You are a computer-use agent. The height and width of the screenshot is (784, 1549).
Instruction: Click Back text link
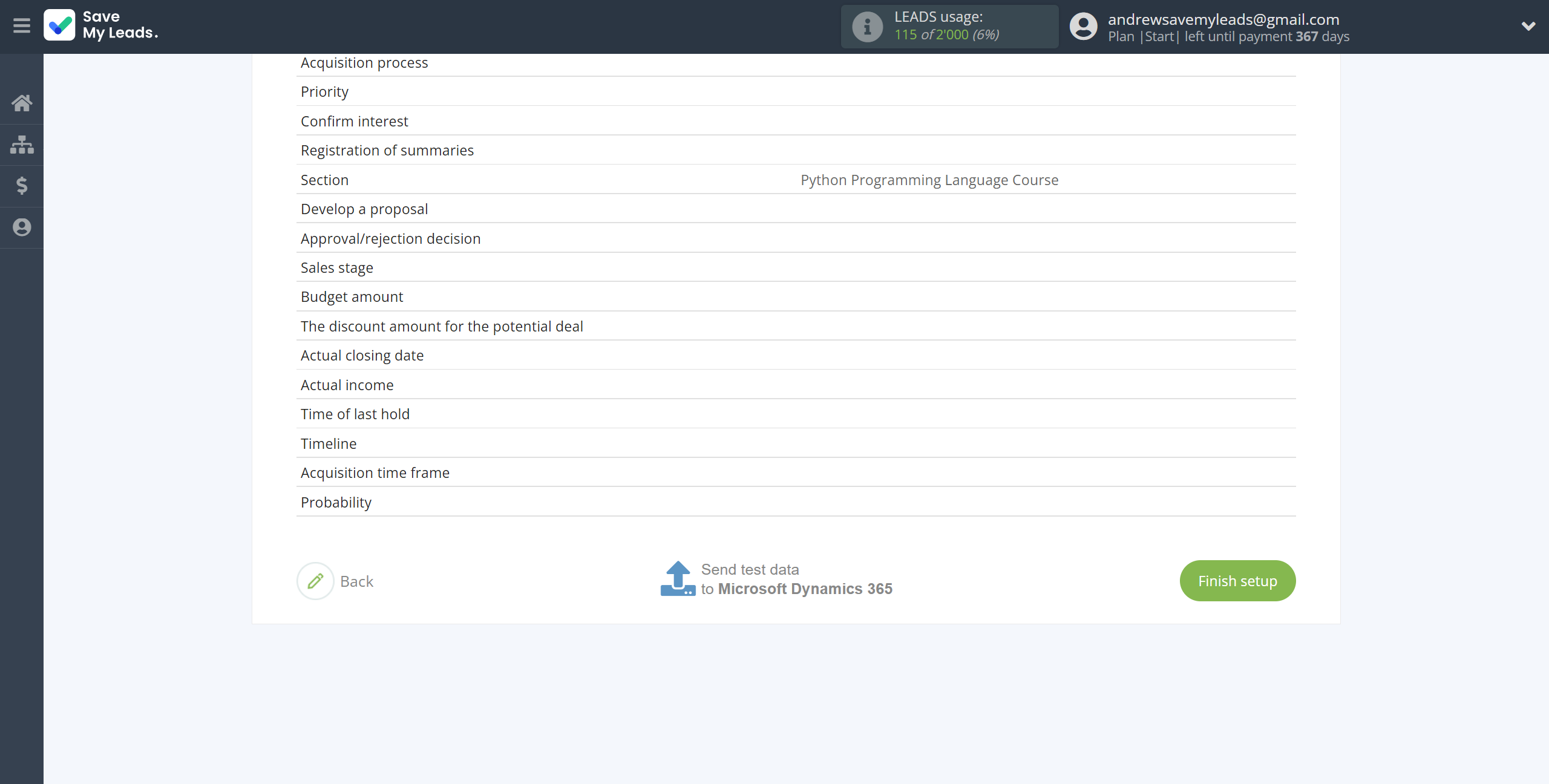tap(356, 581)
